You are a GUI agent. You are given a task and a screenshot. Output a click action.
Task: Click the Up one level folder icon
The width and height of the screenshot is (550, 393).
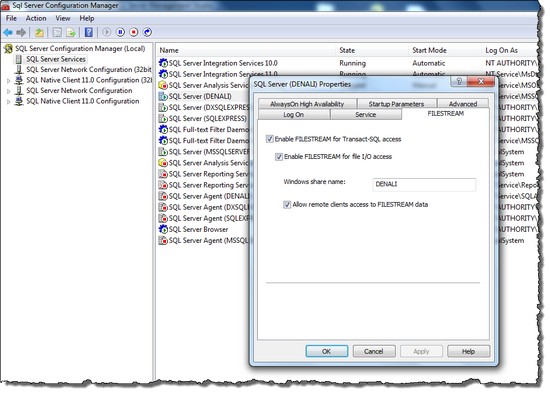tap(39, 33)
